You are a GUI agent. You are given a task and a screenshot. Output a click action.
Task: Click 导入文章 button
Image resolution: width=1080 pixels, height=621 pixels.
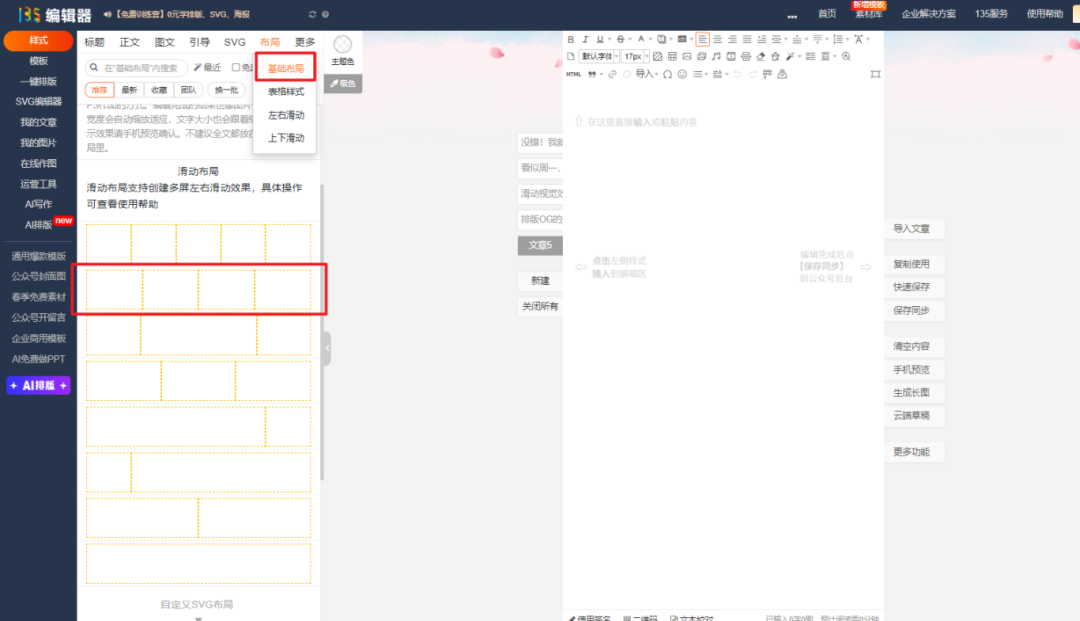(x=914, y=229)
